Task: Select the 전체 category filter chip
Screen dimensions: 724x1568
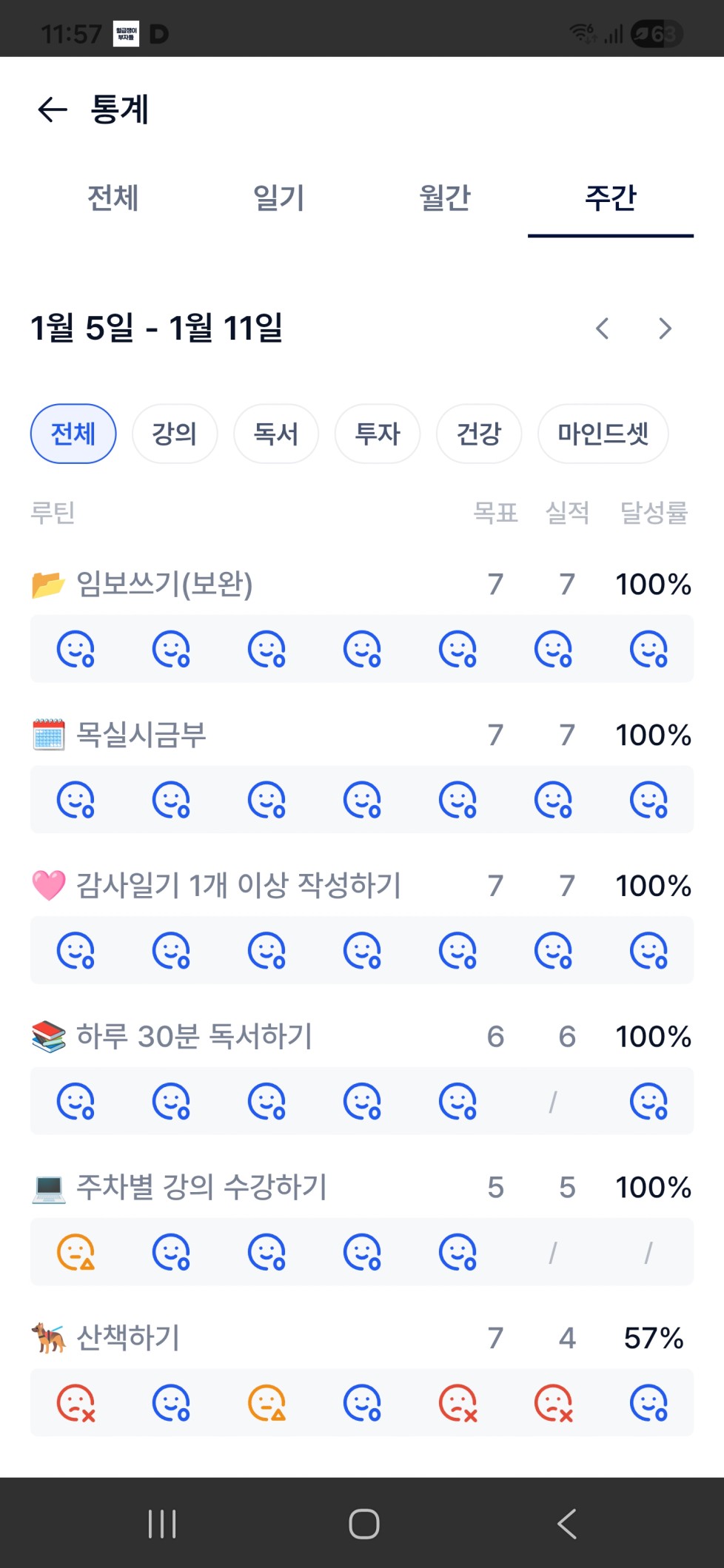Action: click(x=73, y=434)
